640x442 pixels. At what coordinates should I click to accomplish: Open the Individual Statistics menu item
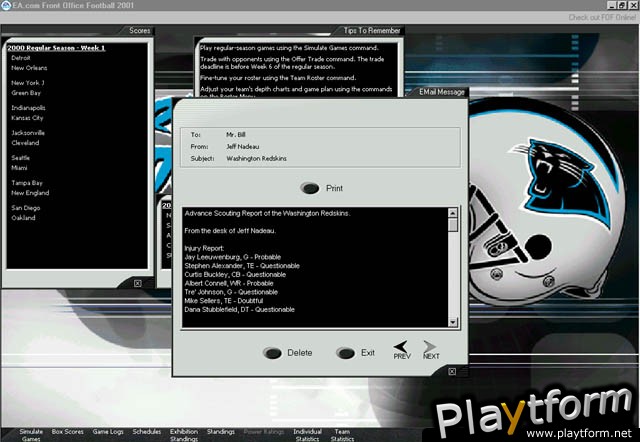(x=307, y=435)
